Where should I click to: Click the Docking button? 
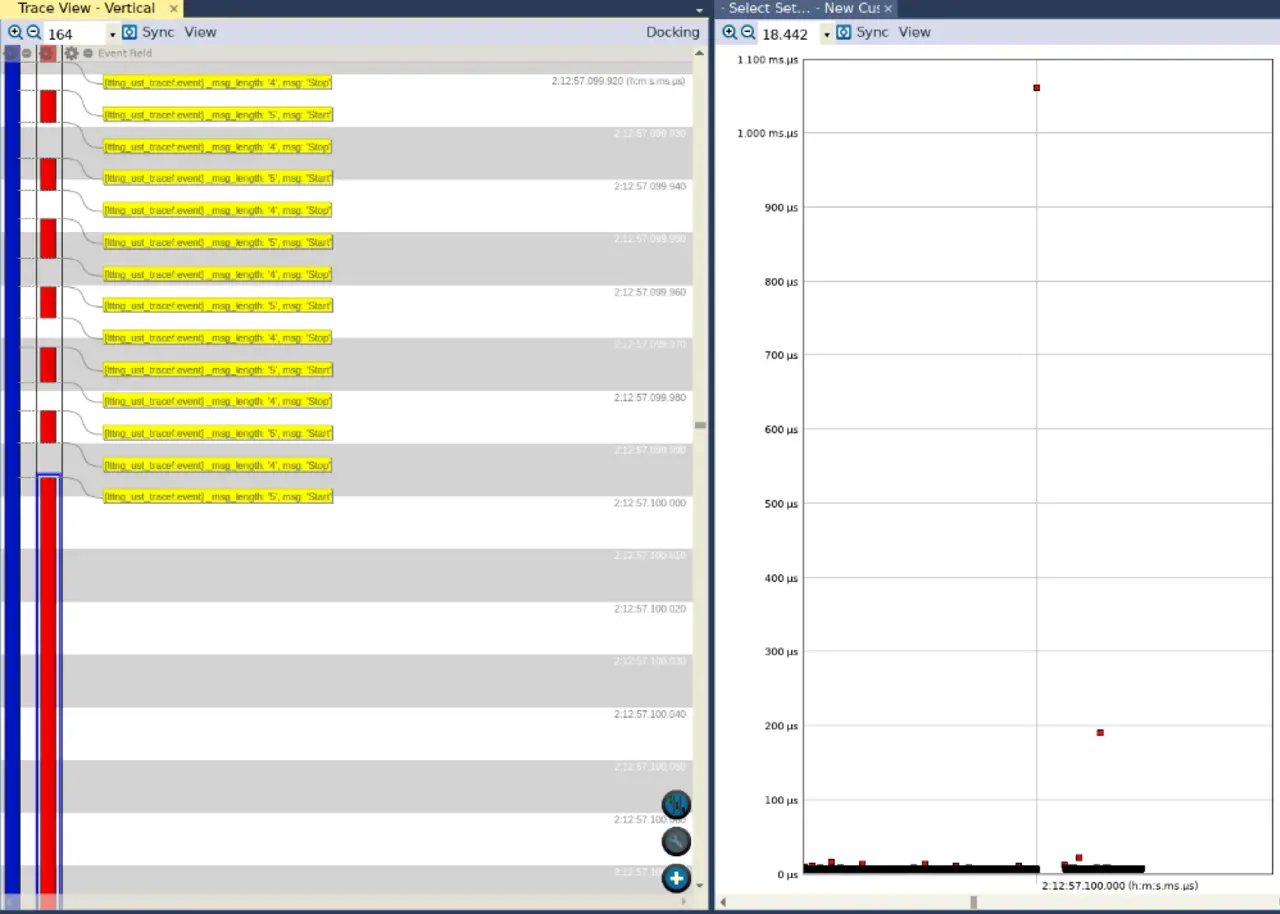click(672, 32)
